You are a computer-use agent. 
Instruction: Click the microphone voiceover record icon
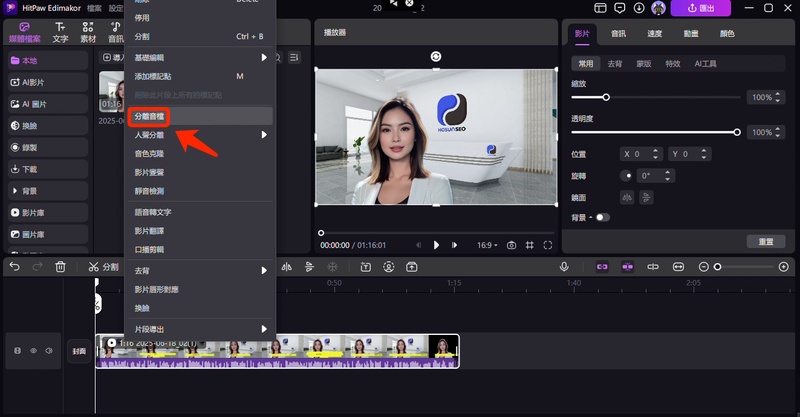564,267
